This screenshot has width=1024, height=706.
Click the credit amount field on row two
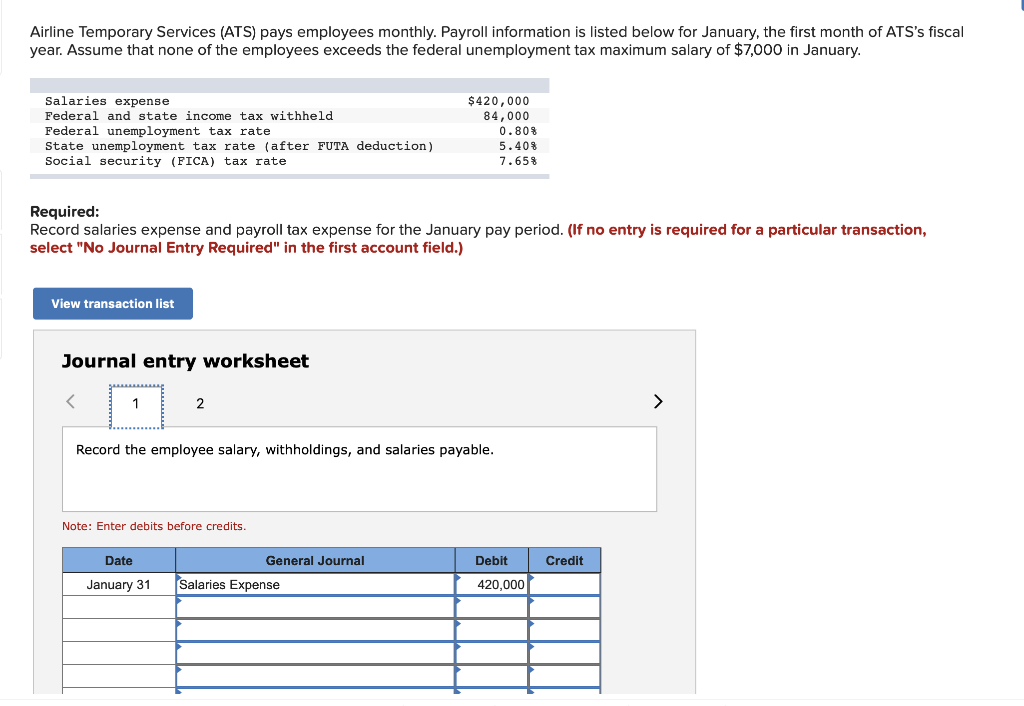[x=564, y=607]
